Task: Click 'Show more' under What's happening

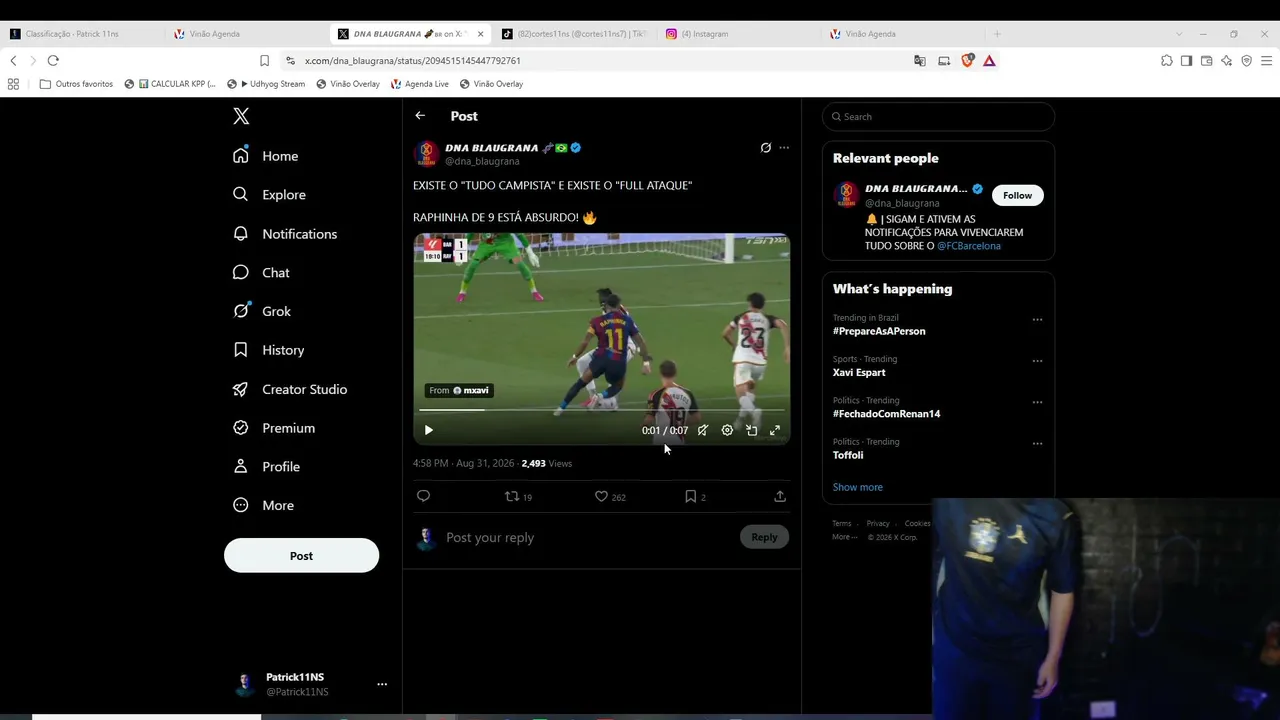Action: 858,487
